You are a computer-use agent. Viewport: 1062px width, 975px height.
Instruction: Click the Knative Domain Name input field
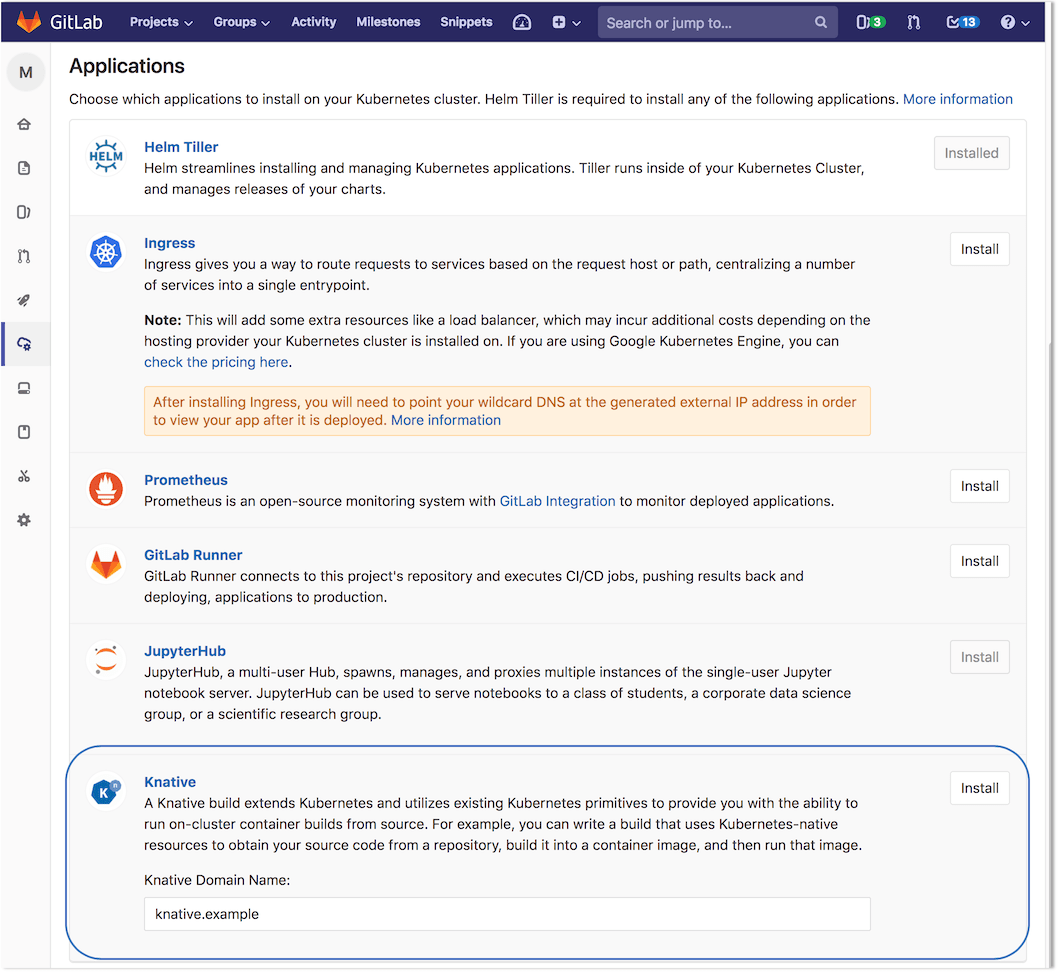click(x=506, y=913)
